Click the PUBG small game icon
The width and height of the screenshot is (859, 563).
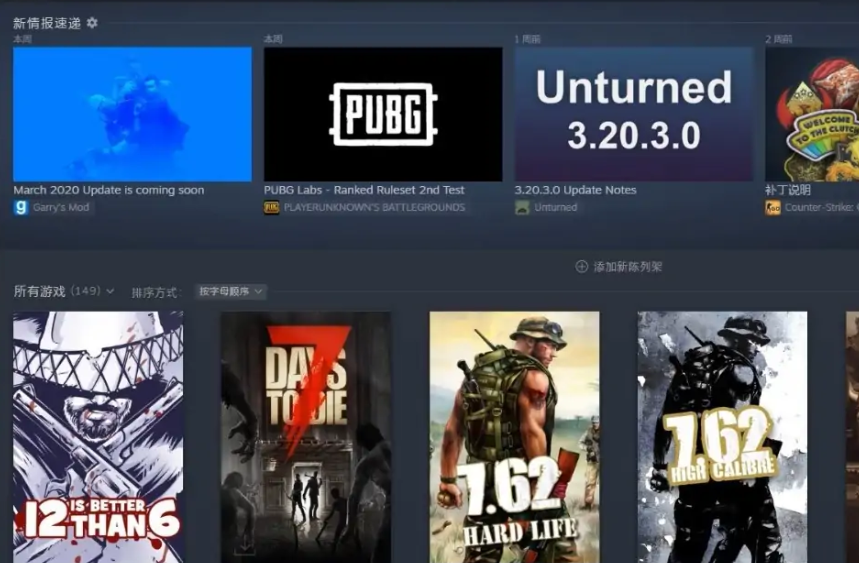(x=271, y=208)
